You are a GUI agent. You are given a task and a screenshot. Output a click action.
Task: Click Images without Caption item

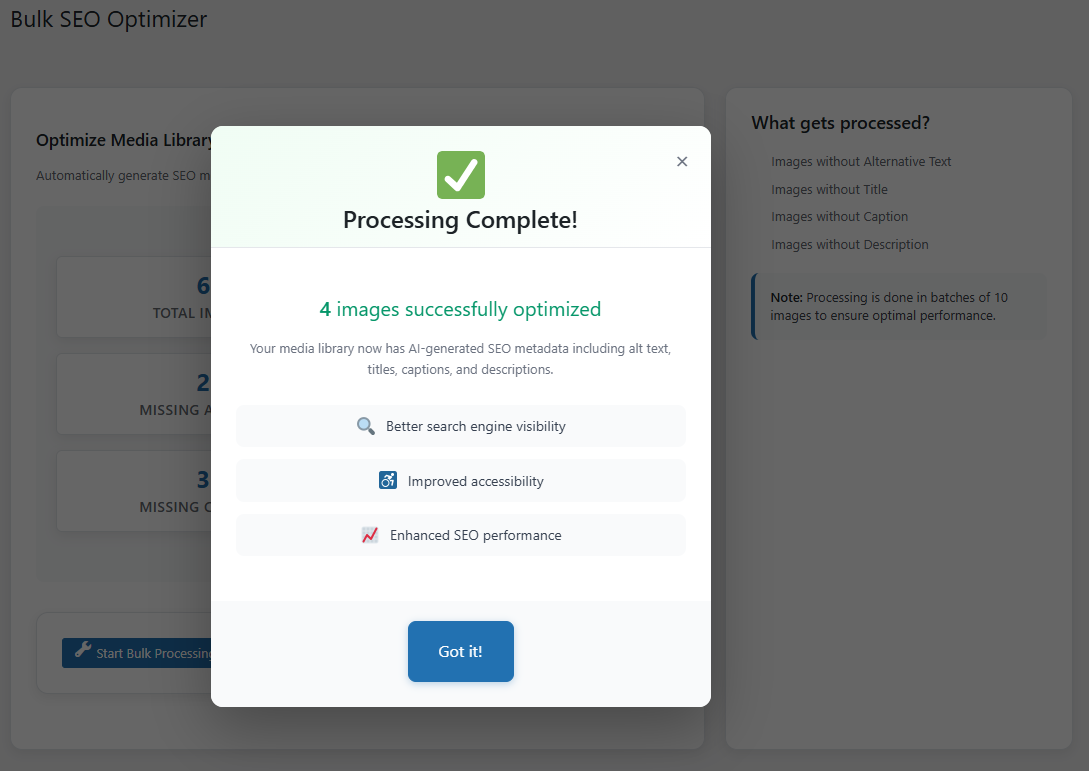(x=839, y=216)
